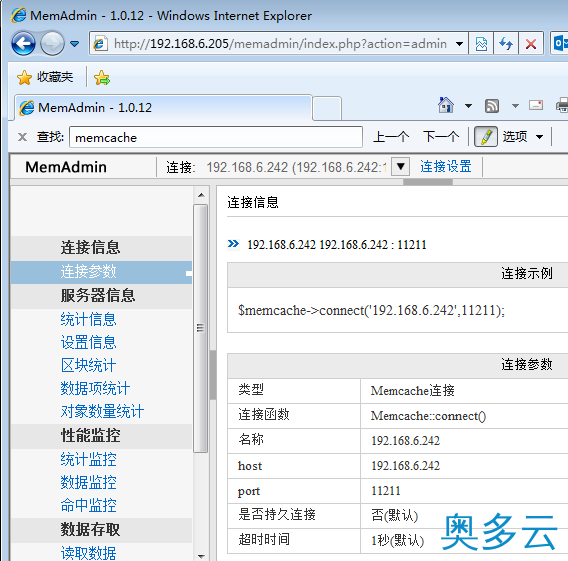Open the 收藏夹 favorites button
This screenshot has width=568, height=561.
click(45, 77)
